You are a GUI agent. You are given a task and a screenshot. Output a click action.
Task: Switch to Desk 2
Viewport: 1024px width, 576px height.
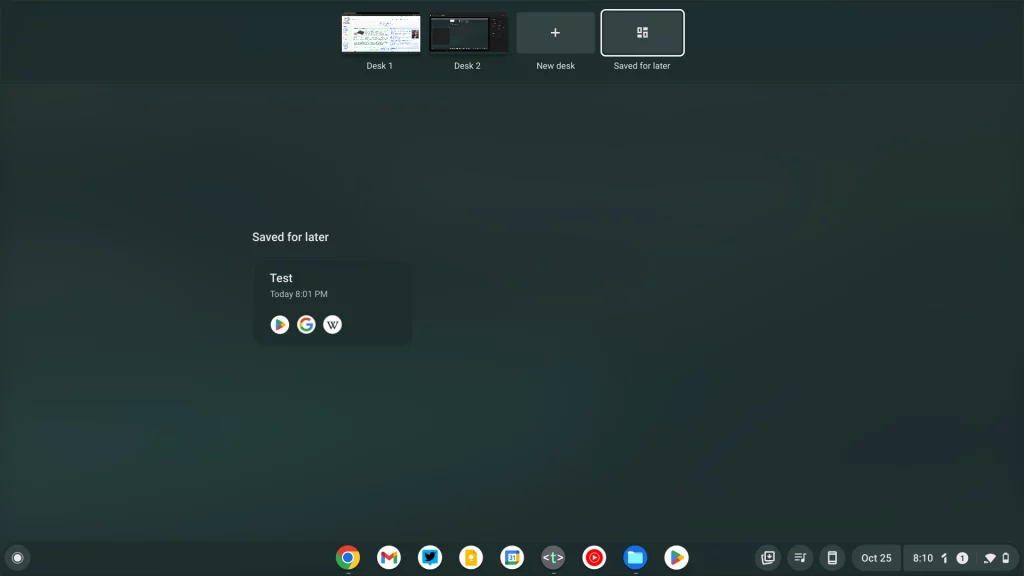tap(467, 31)
